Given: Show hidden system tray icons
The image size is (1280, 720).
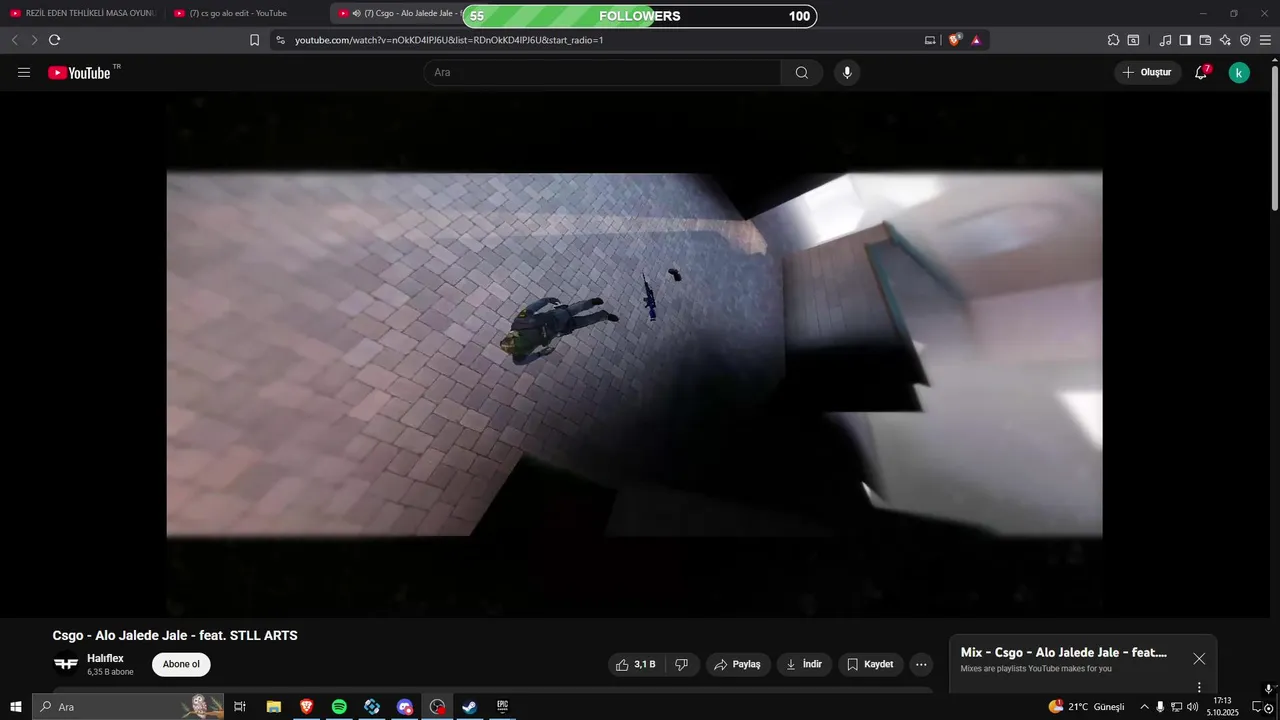Looking at the screenshot, I should click(1144, 707).
